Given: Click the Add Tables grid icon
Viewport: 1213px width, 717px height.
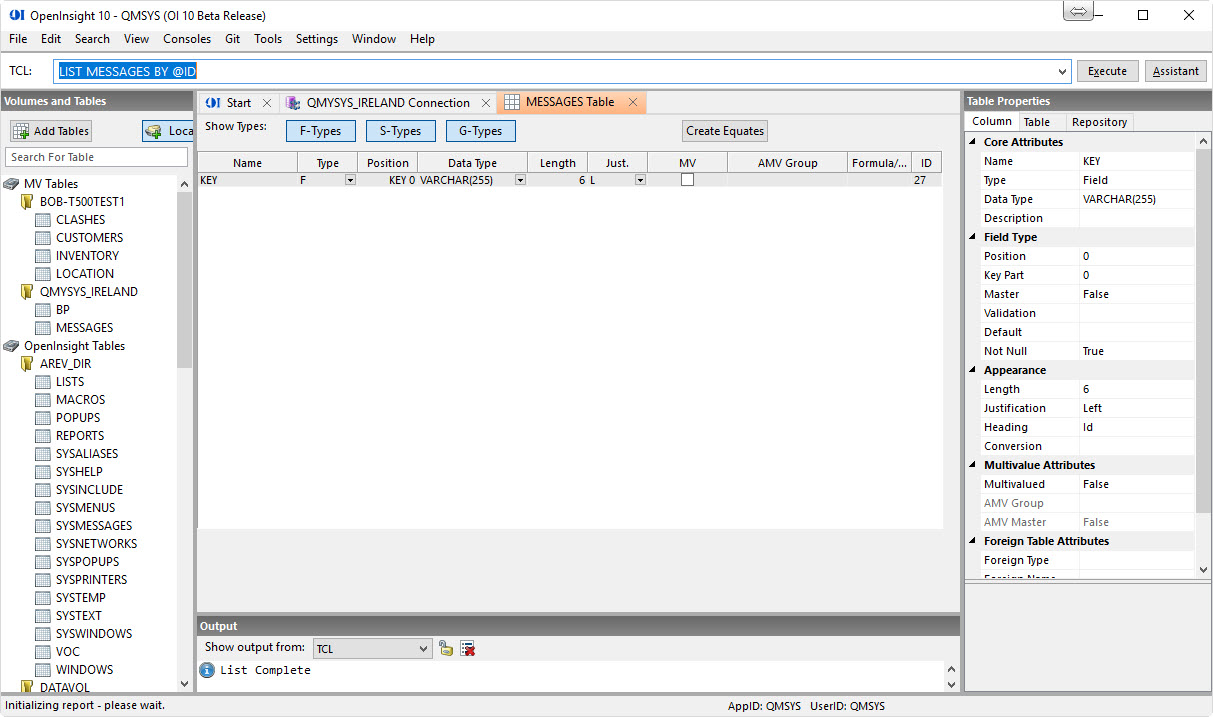Looking at the screenshot, I should pyautogui.click(x=22, y=131).
